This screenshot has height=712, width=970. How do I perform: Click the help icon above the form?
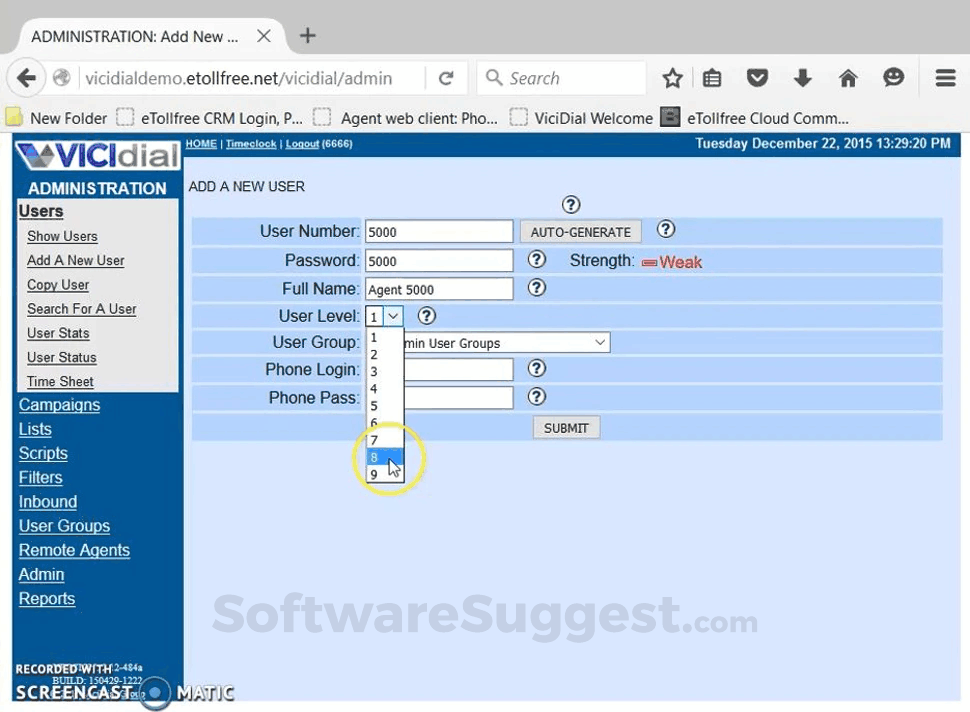pyautogui.click(x=571, y=204)
